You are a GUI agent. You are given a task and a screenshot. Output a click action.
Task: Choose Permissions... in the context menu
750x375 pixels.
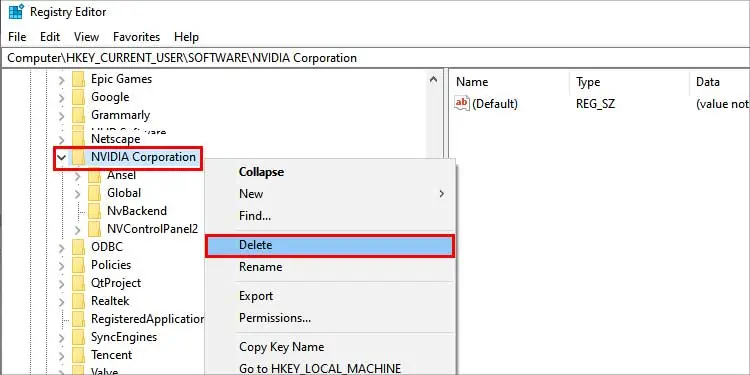(330, 318)
